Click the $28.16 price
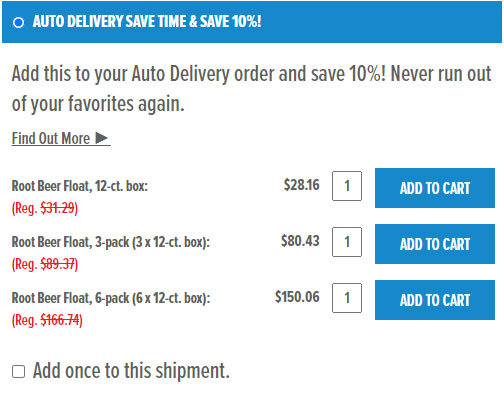This screenshot has height=395, width=504. point(301,185)
